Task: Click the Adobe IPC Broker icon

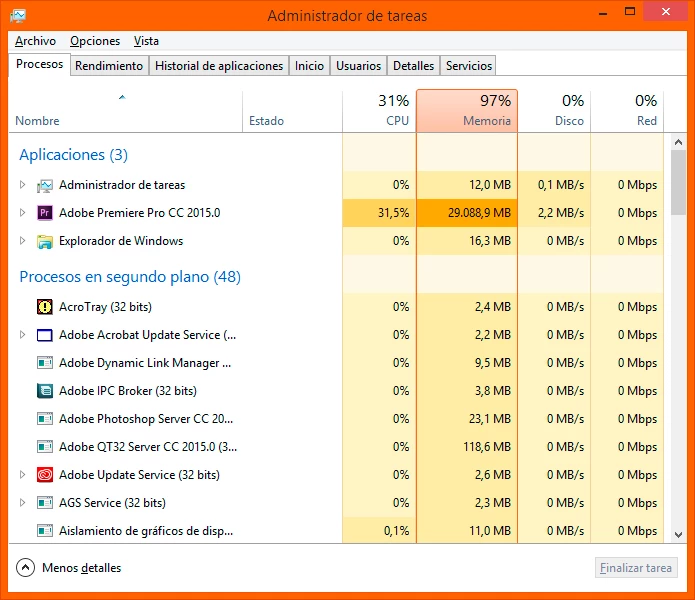Action: [44, 391]
